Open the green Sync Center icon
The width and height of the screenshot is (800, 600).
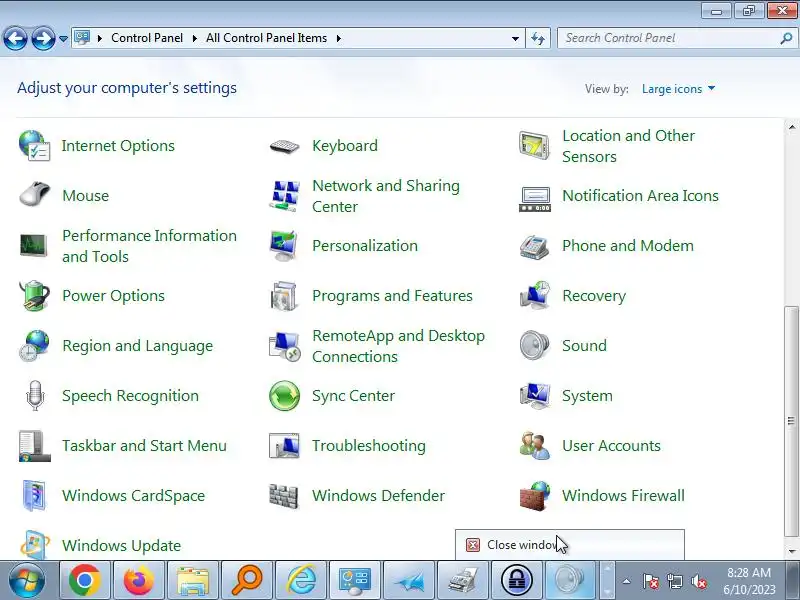284,395
